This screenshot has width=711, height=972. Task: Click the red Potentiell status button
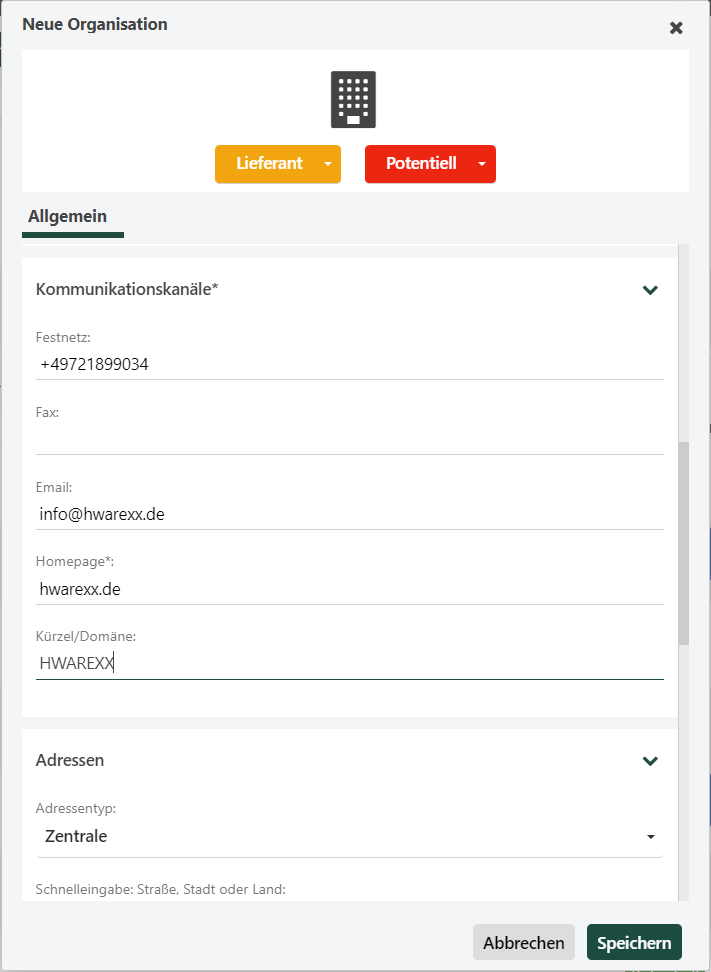coord(420,164)
